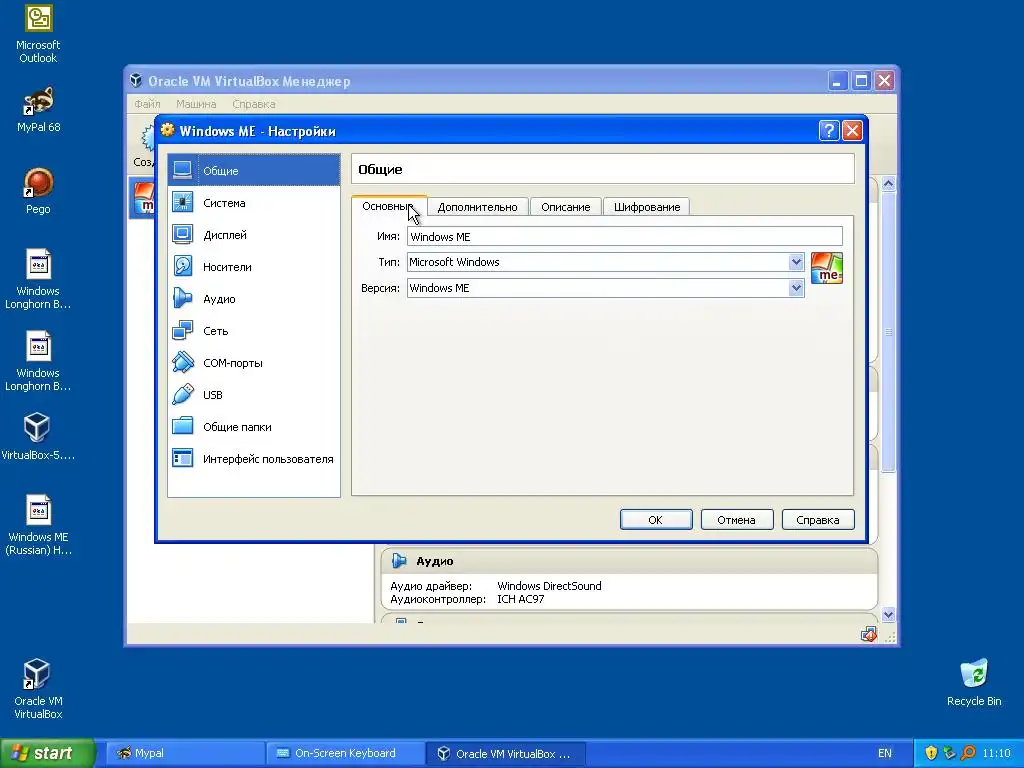
Task: Switch to the Описание tab
Action: tap(566, 207)
